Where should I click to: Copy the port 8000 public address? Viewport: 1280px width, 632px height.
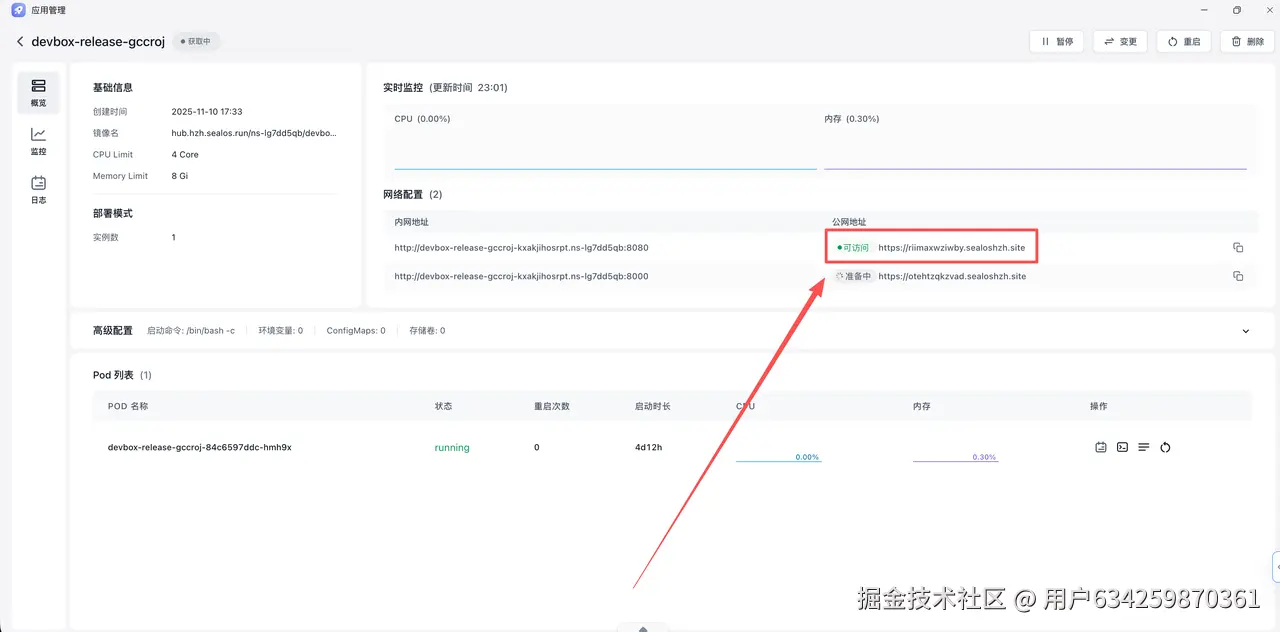tap(1238, 276)
